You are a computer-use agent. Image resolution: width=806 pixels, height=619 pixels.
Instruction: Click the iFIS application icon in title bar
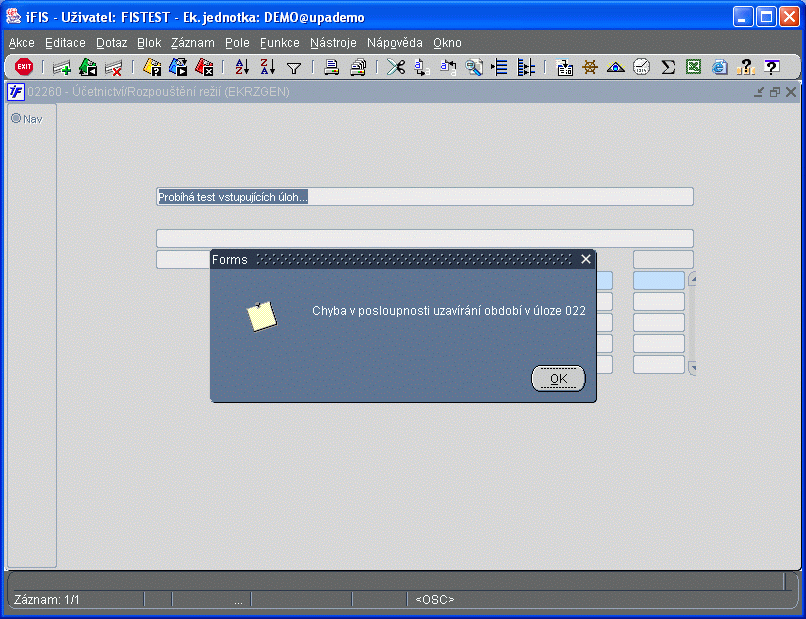pos(13,16)
